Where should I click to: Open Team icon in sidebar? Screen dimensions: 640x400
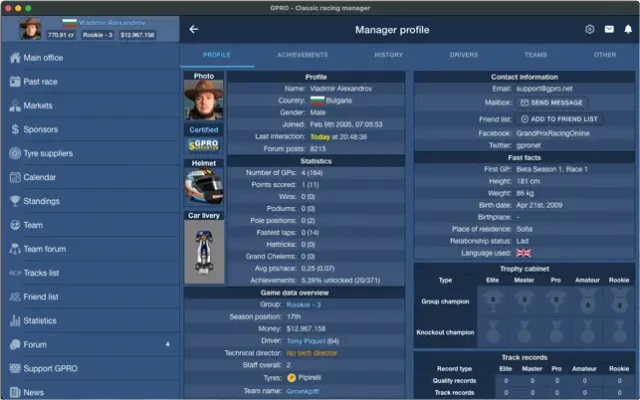(15, 225)
